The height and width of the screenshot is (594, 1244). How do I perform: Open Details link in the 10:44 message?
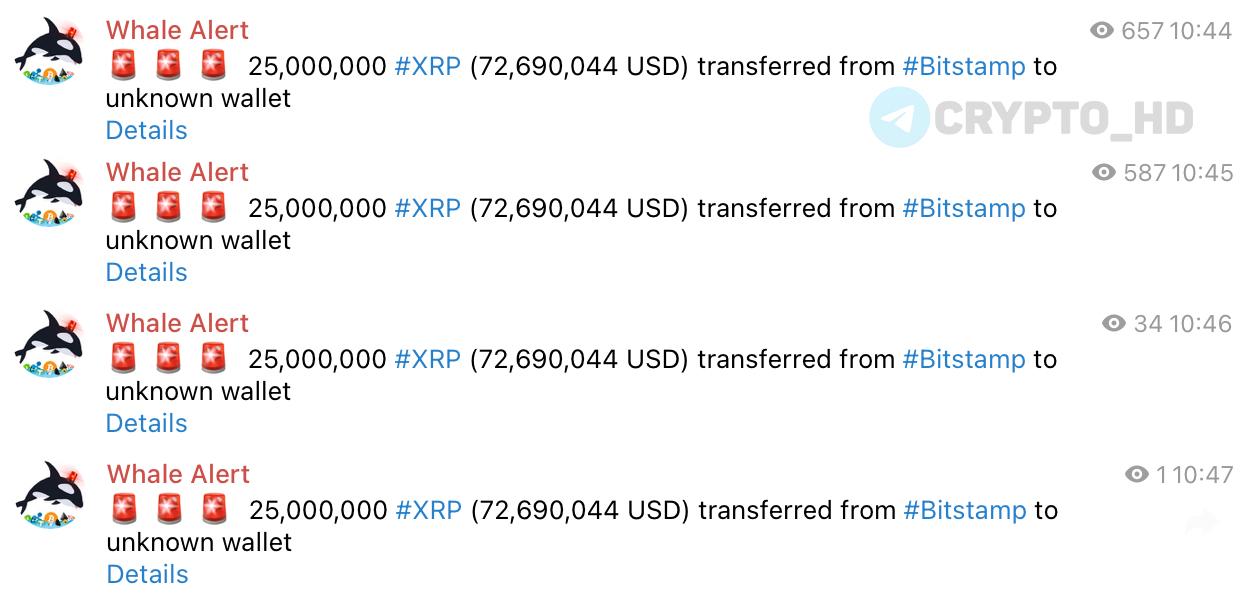click(x=147, y=131)
